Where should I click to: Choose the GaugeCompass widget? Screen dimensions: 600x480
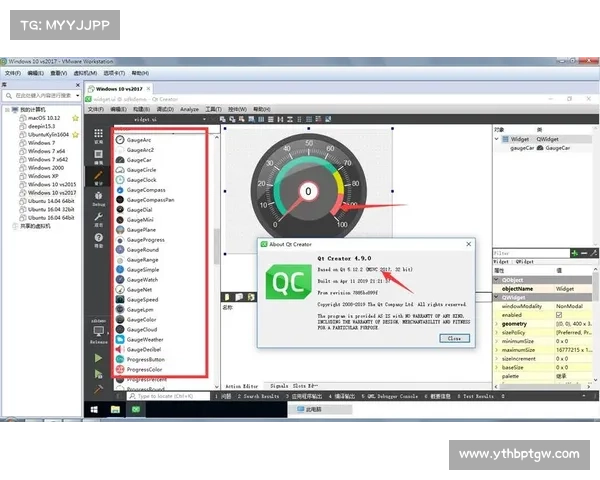pyautogui.click(x=146, y=190)
